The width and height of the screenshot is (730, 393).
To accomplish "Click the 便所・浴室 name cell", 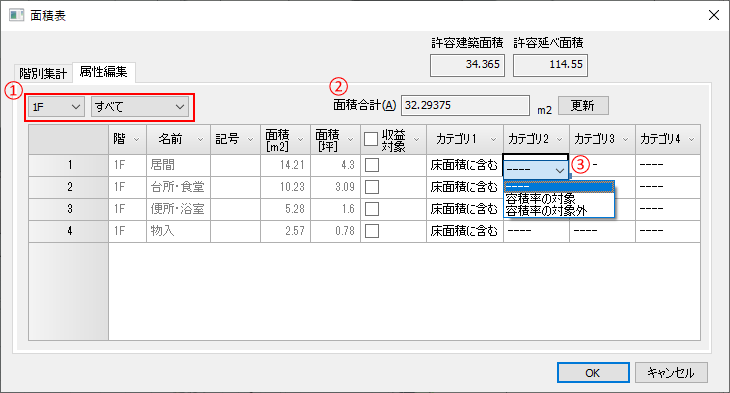I will coord(178,209).
